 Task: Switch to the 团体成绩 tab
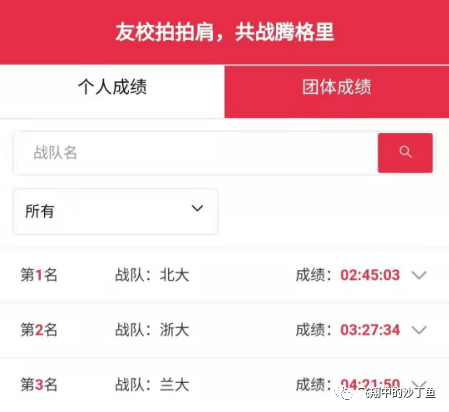337,91
